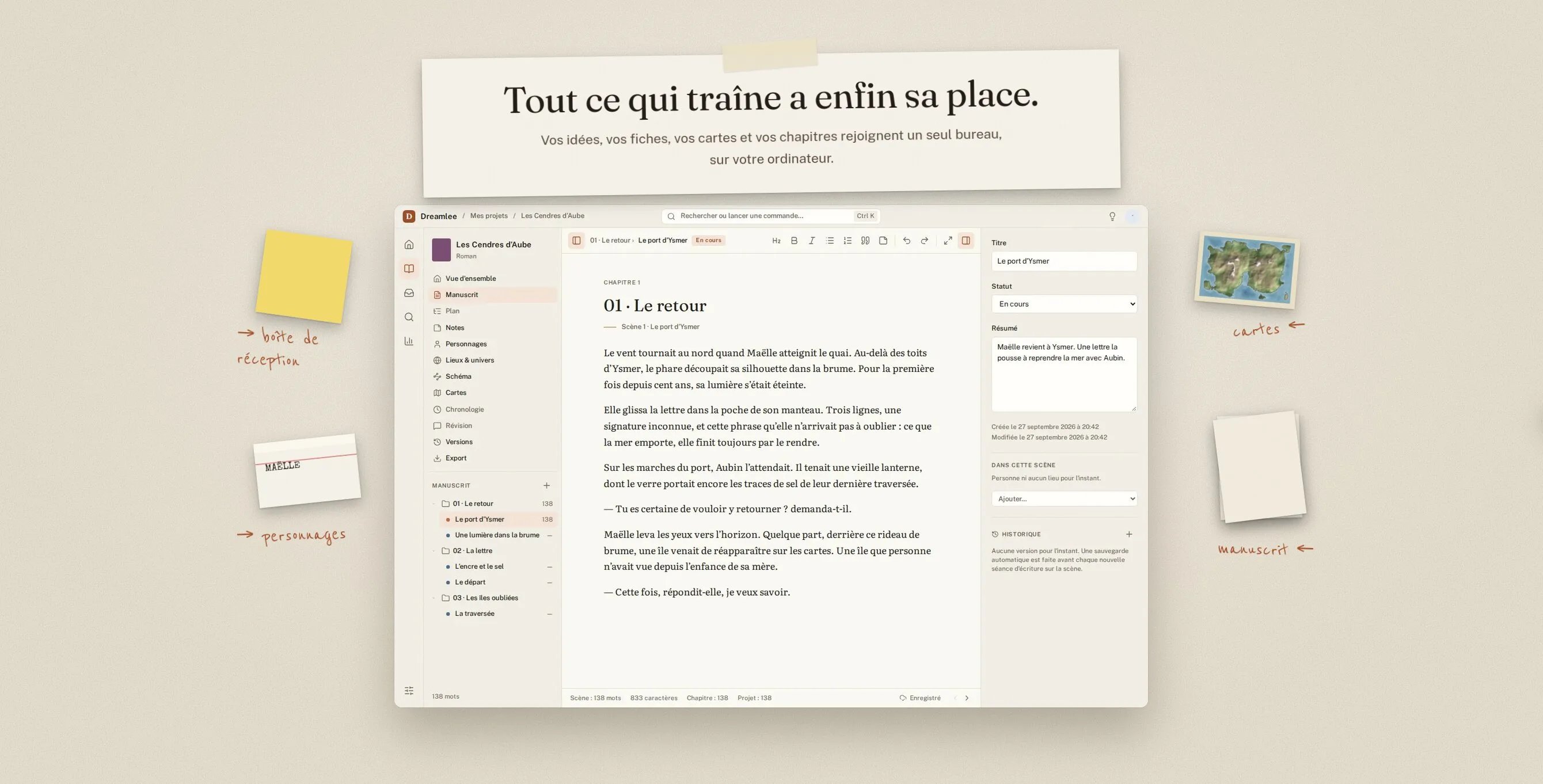Click the lightbulb tips icon
The image size is (1543, 784).
tap(1112, 216)
